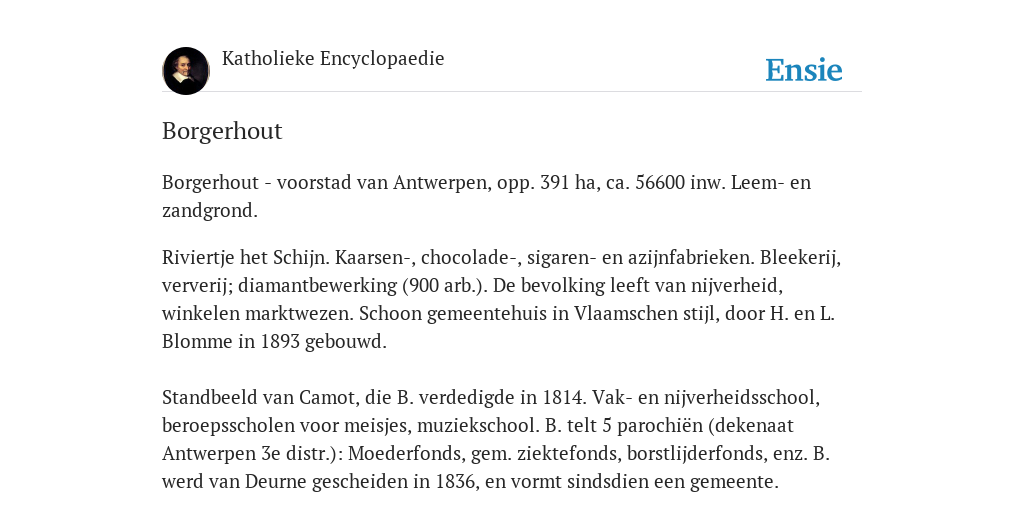Click the paragraph starting 'Riviertje het Schijn'
The image size is (1024, 512).
pyautogui.click(x=502, y=299)
